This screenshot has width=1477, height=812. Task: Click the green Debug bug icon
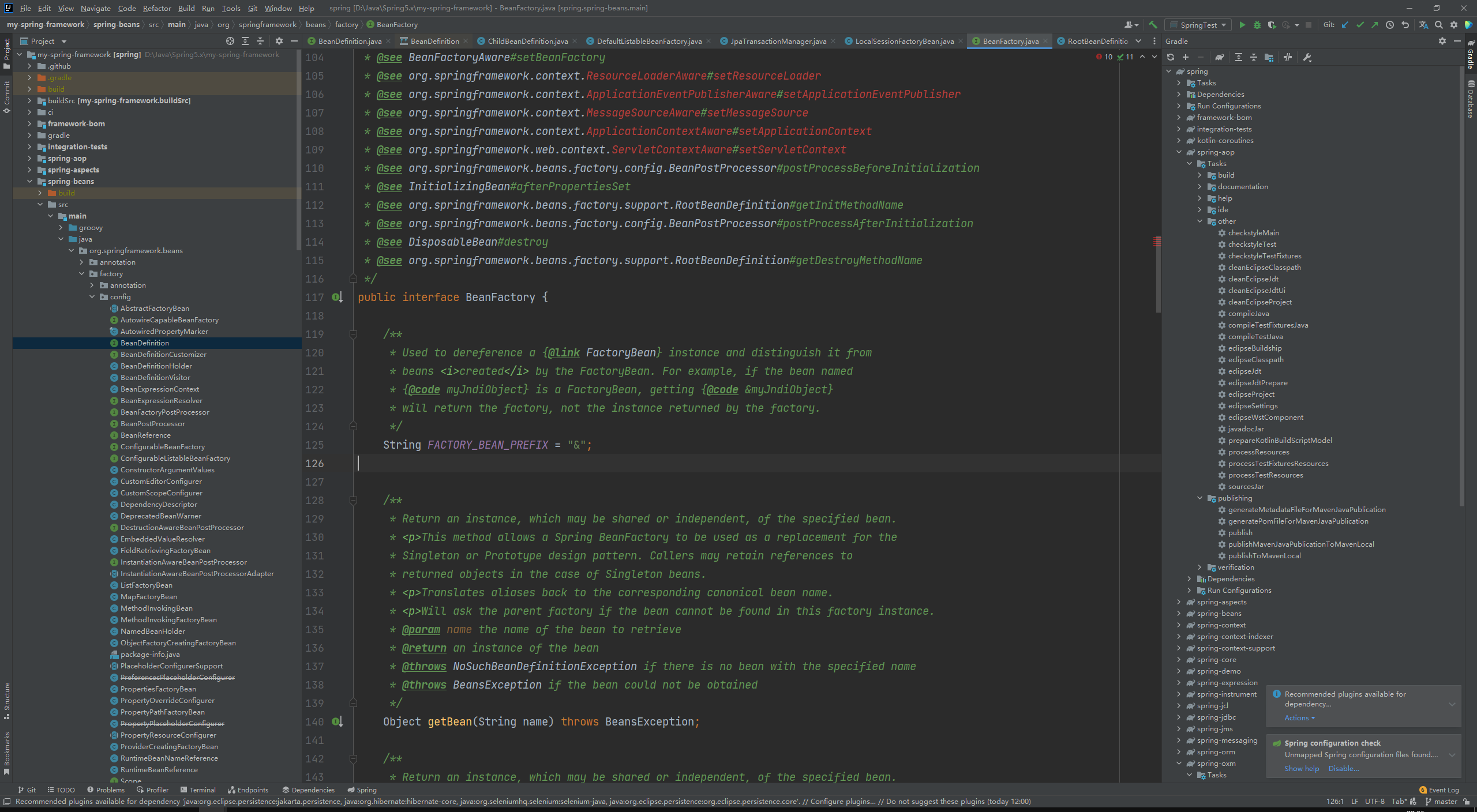(1257, 25)
